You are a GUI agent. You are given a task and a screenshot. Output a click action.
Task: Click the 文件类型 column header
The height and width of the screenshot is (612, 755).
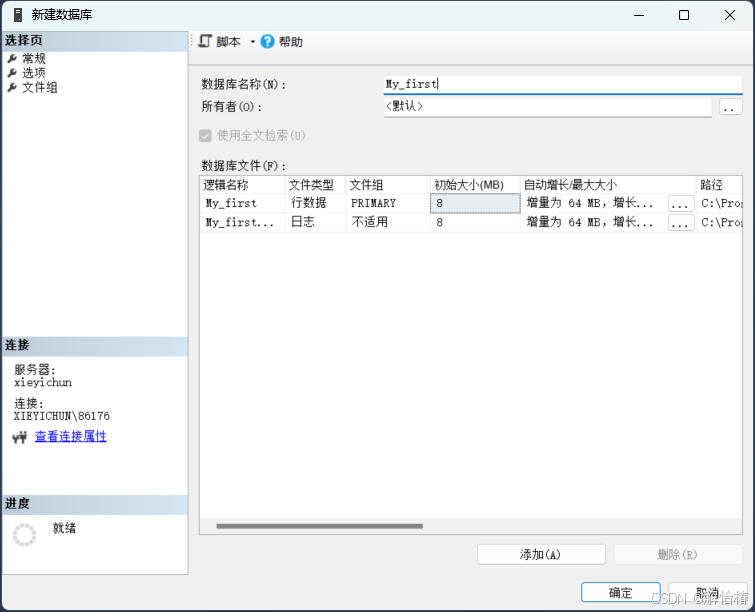point(315,185)
